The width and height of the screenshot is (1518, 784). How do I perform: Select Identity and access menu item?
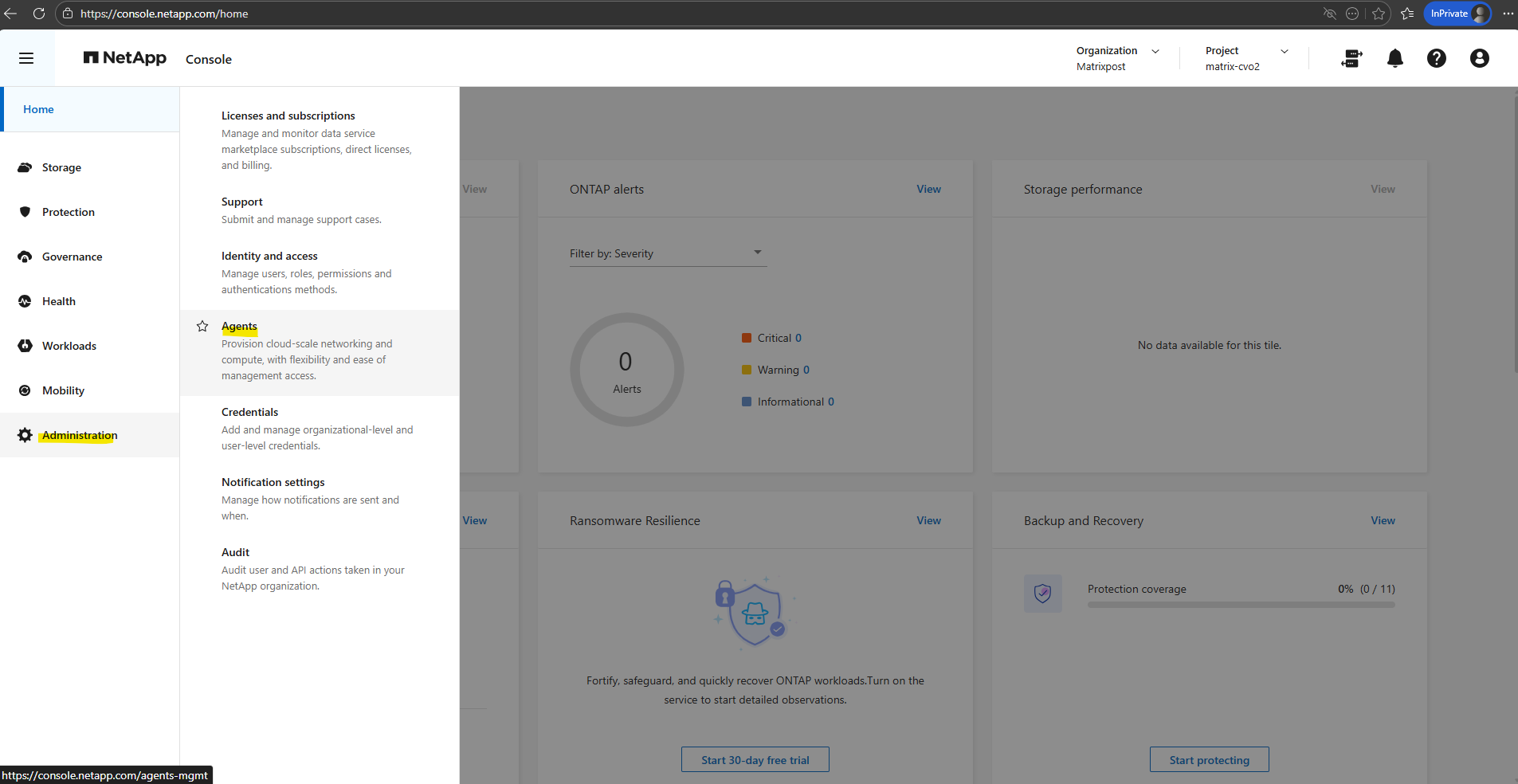(269, 256)
